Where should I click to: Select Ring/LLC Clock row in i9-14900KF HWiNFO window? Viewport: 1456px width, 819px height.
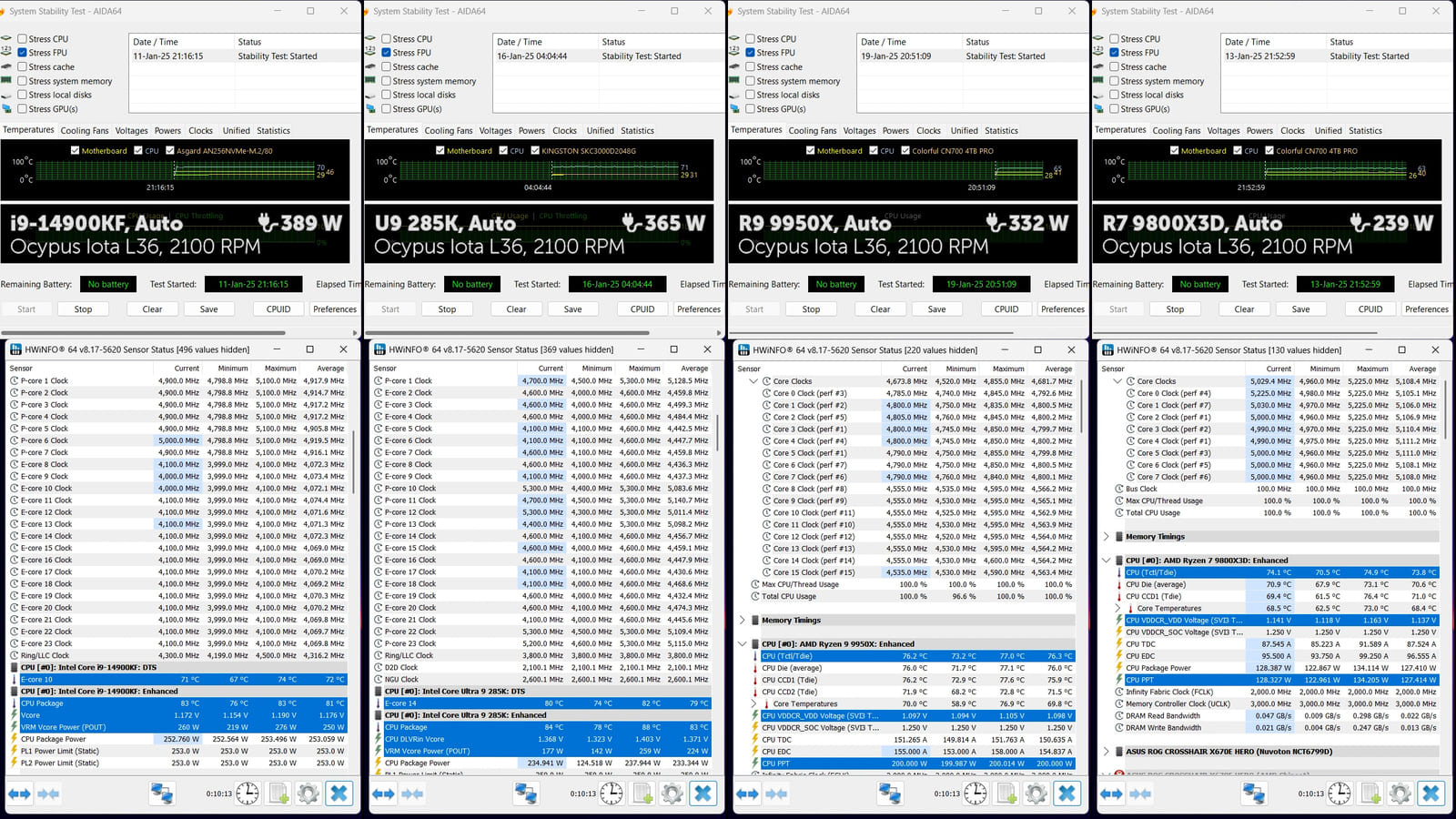tap(177, 655)
